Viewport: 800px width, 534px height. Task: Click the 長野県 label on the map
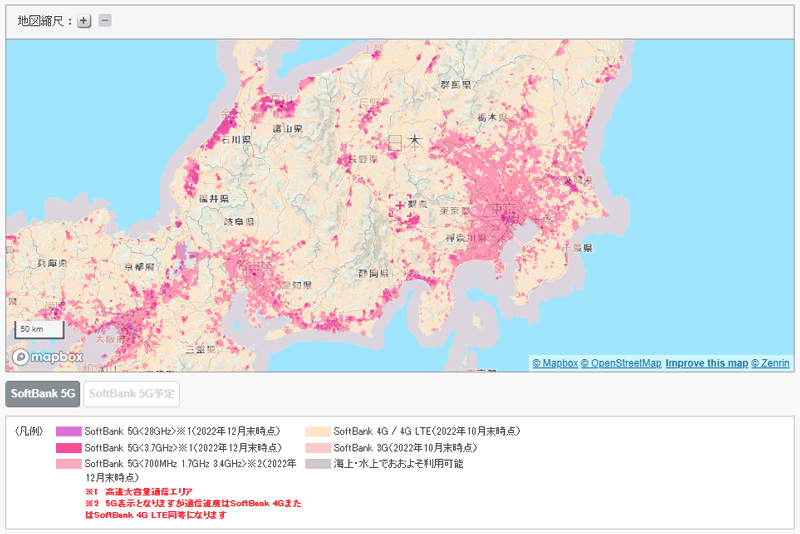click(x=363, y=160)
